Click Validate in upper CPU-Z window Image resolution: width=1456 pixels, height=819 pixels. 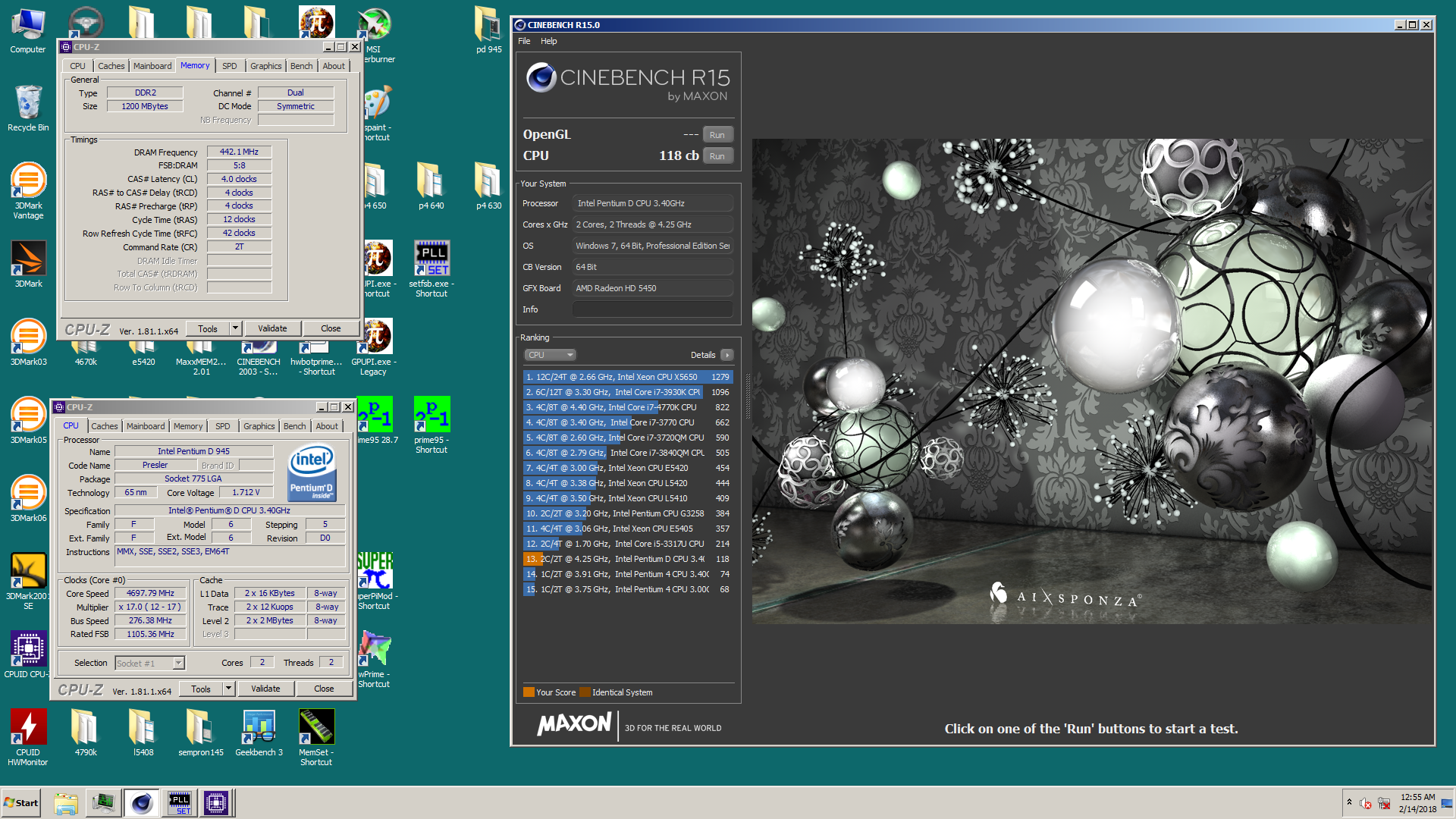[x=272, y=328]
